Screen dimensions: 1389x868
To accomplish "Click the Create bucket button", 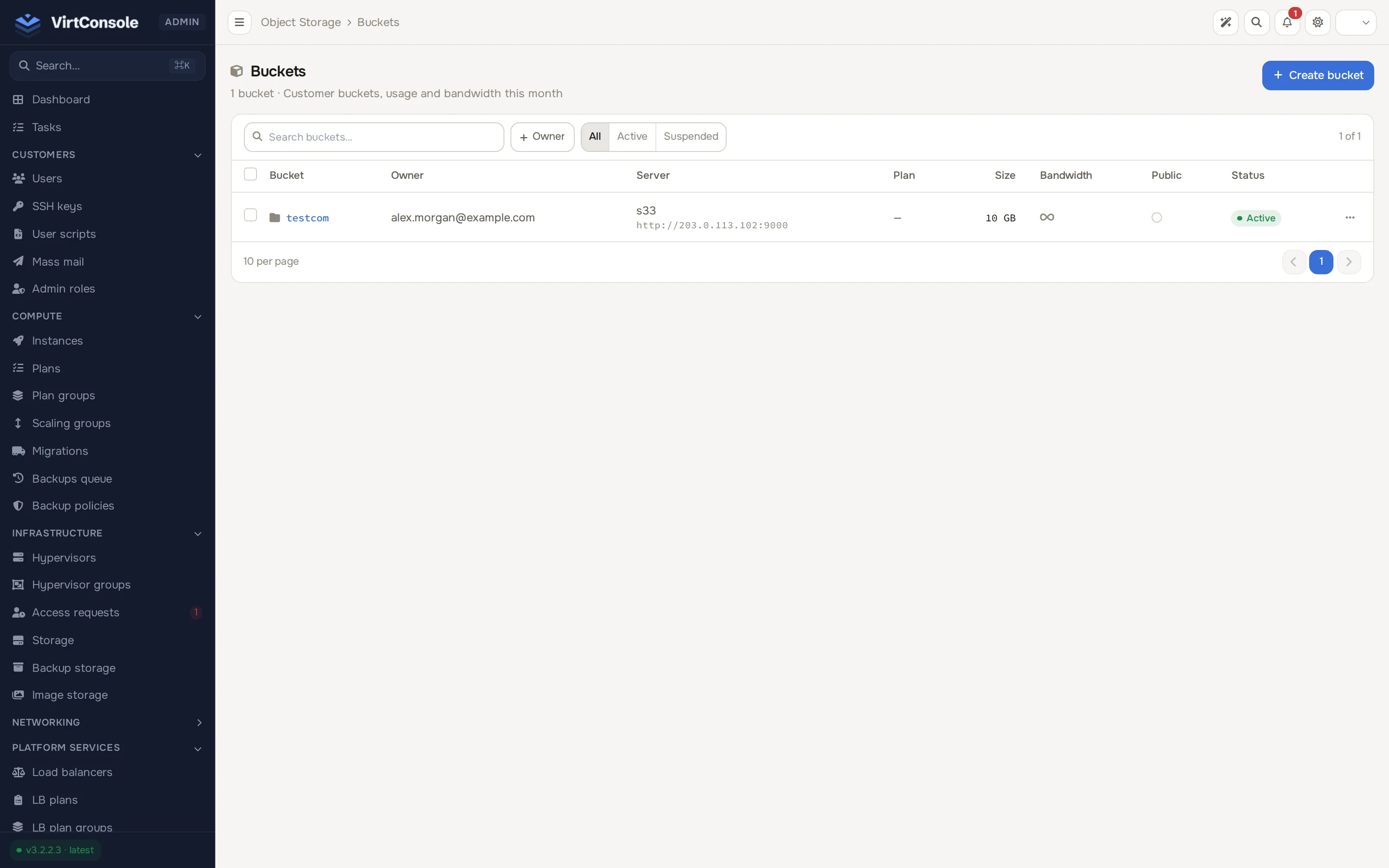I will click(x=1317, y=75).
